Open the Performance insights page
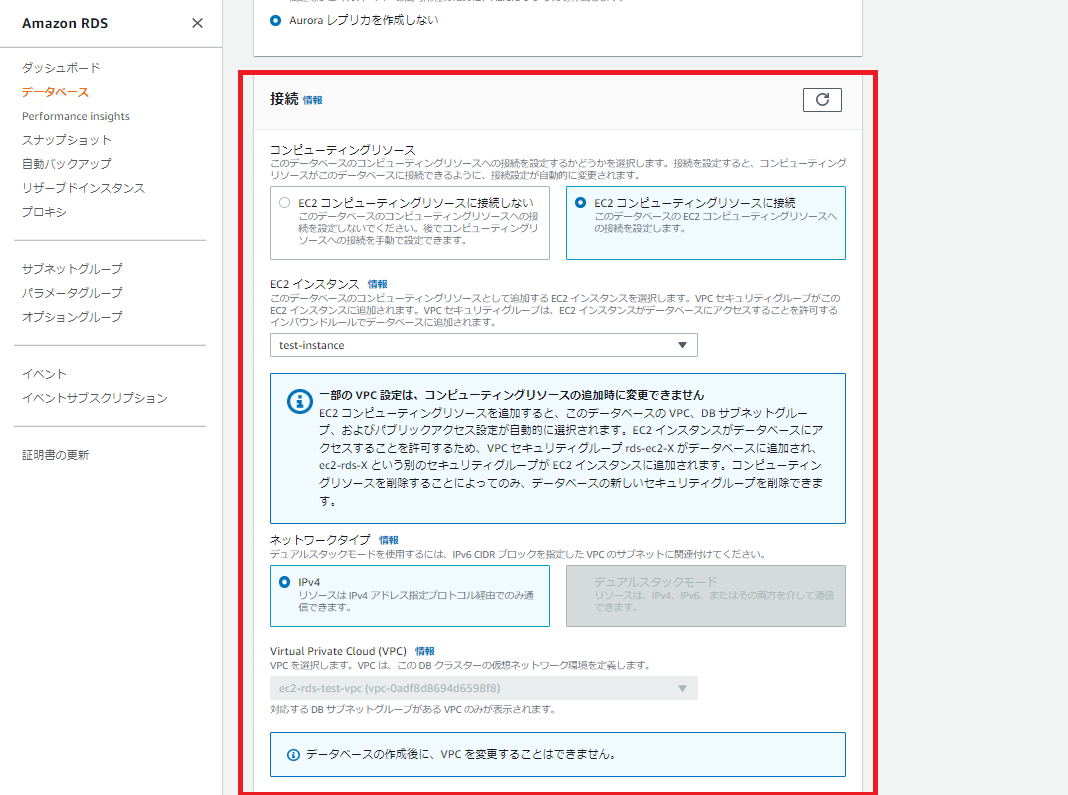Screen dimensions: 1068x795 click(75, 115)
